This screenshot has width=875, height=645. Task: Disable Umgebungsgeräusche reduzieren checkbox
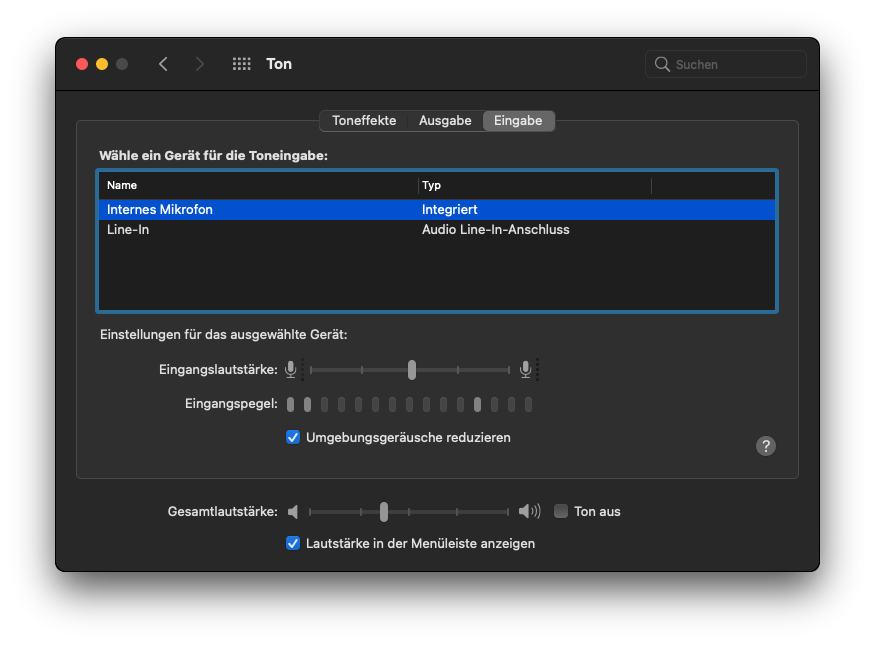click(293, 437)
